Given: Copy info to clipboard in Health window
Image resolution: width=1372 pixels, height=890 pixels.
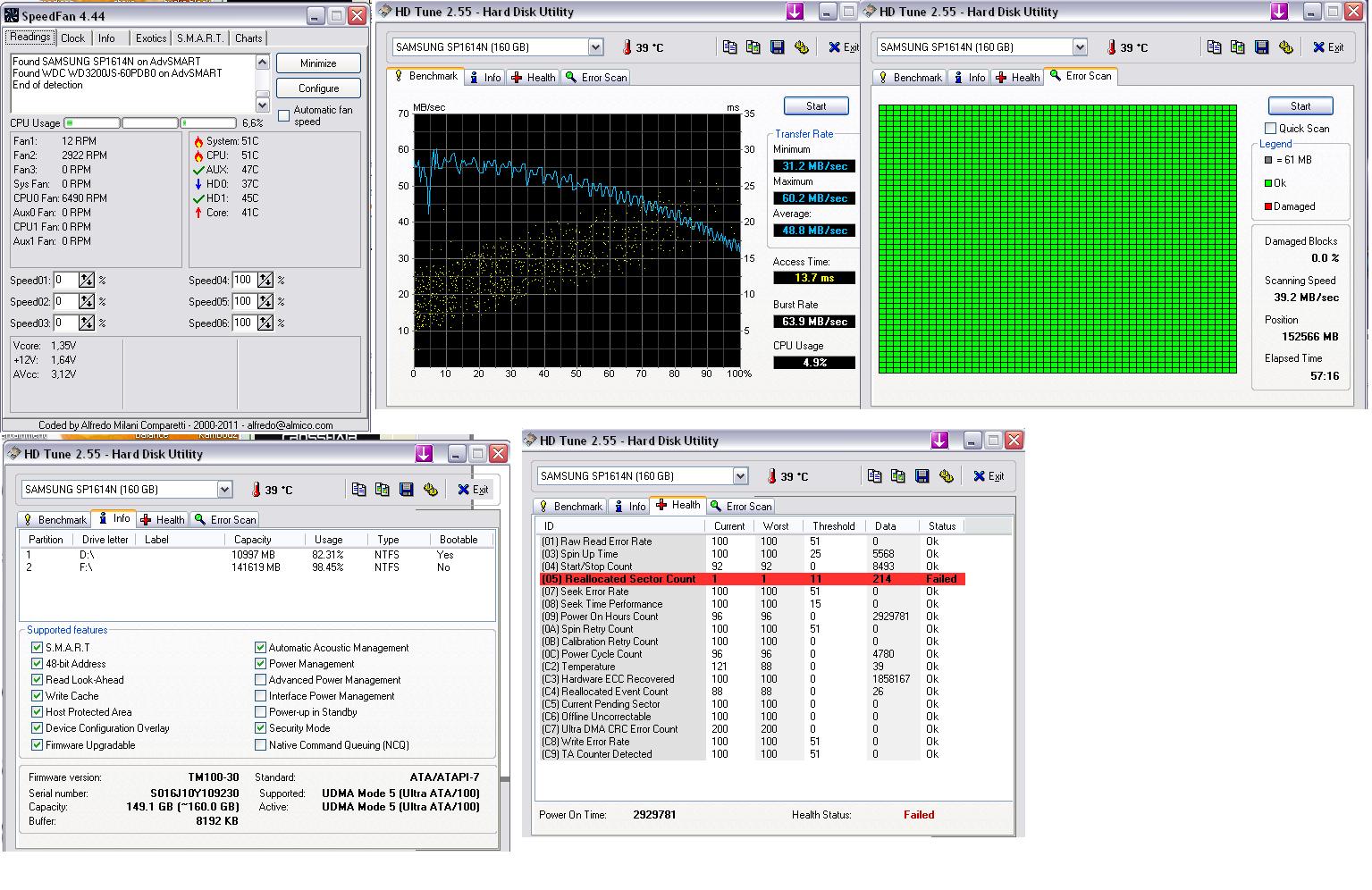Looking at the screenshot, I should point(874,476).
